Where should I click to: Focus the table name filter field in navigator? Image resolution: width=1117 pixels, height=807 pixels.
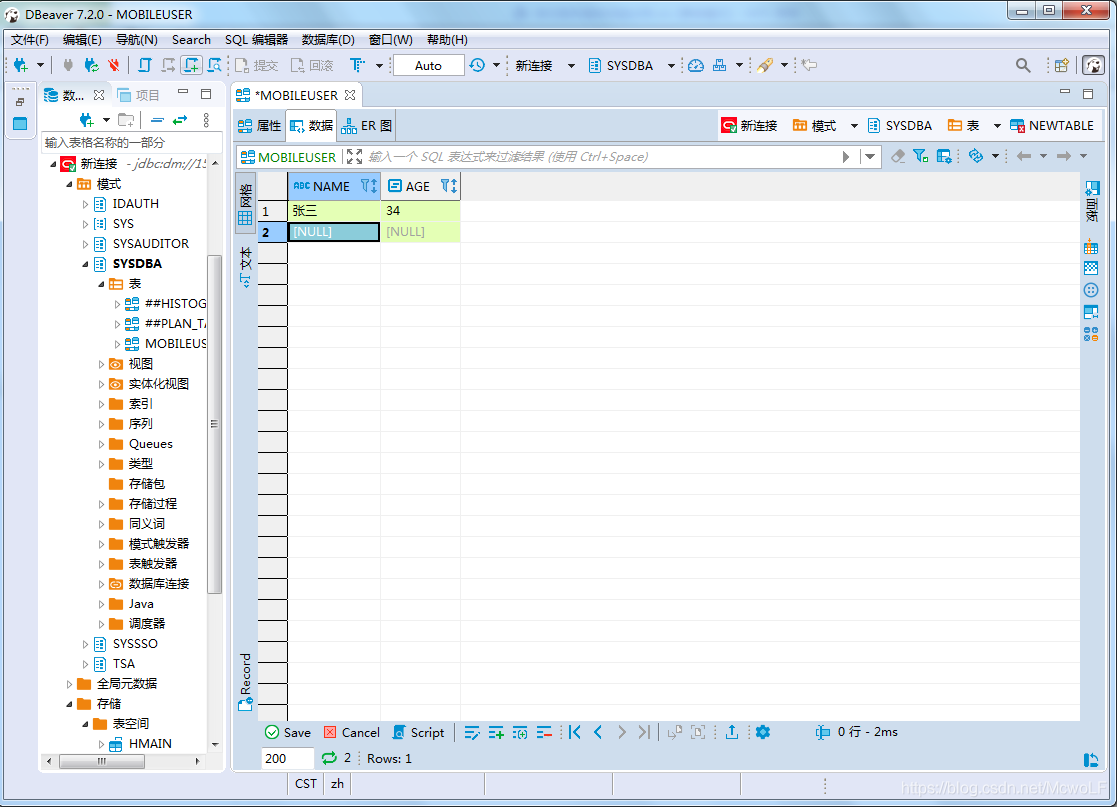[131, 142]
